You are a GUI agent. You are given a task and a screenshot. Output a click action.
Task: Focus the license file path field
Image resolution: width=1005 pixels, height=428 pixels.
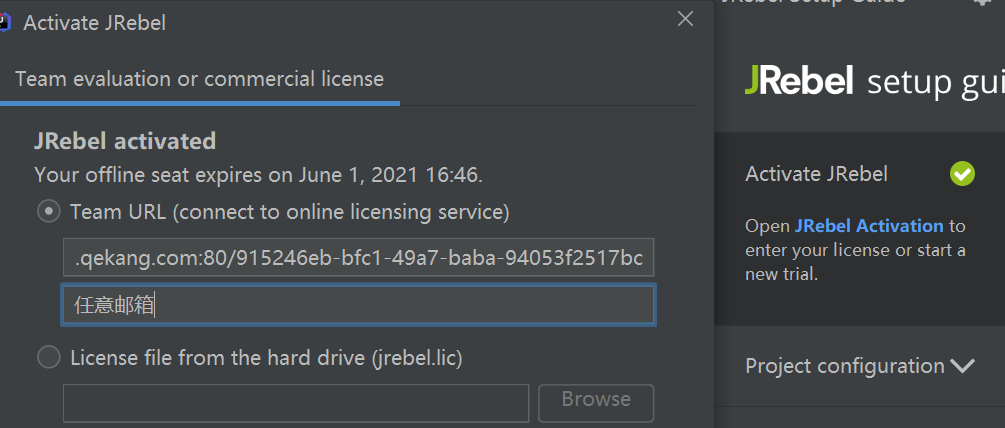pyautogui.click(x=296, y=403)
